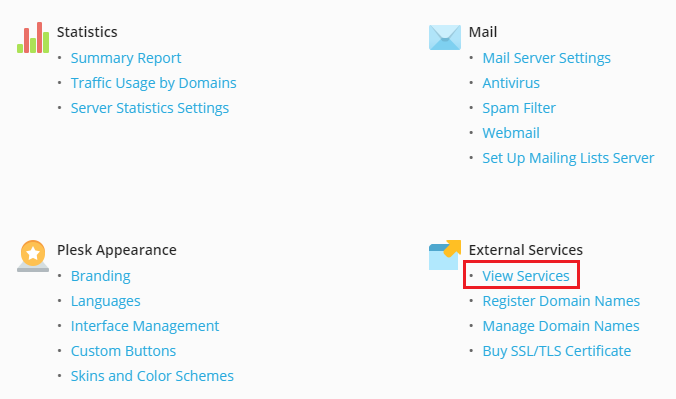The height and width of the screenshot is (399, 676).
Task: Open Traffic Usage by Domains
Action: pos(153,83)
